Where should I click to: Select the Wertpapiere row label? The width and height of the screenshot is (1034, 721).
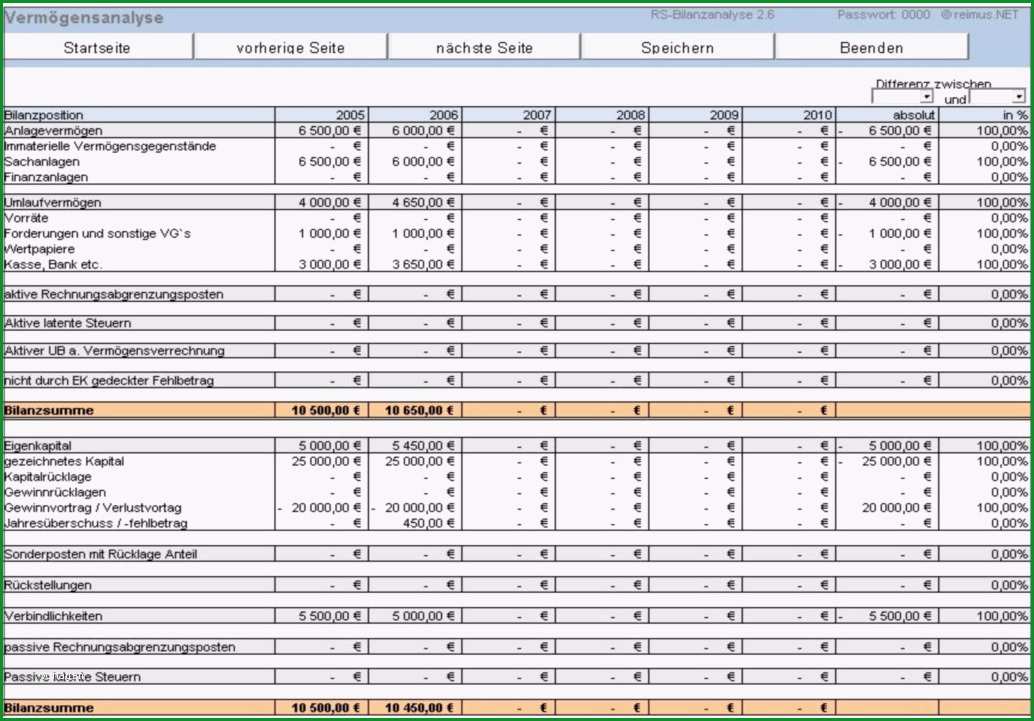pyautogui.click(x=40, y=249)
